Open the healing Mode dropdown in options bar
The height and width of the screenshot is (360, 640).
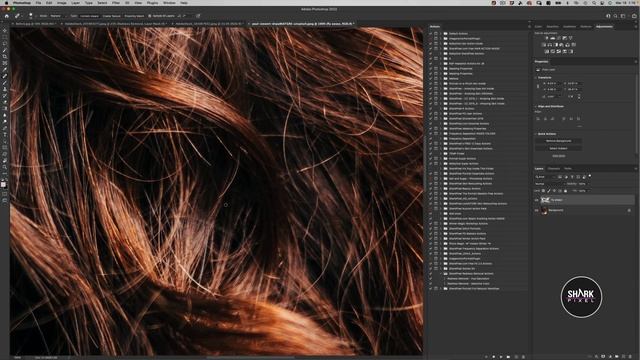coord(57,16)
